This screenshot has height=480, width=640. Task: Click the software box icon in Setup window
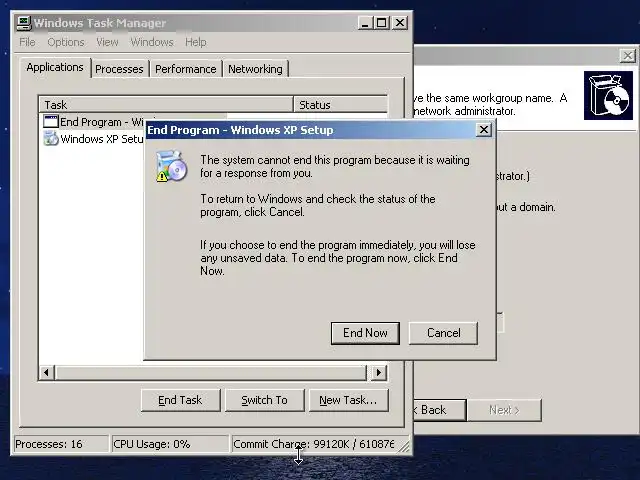pos(608,96)
